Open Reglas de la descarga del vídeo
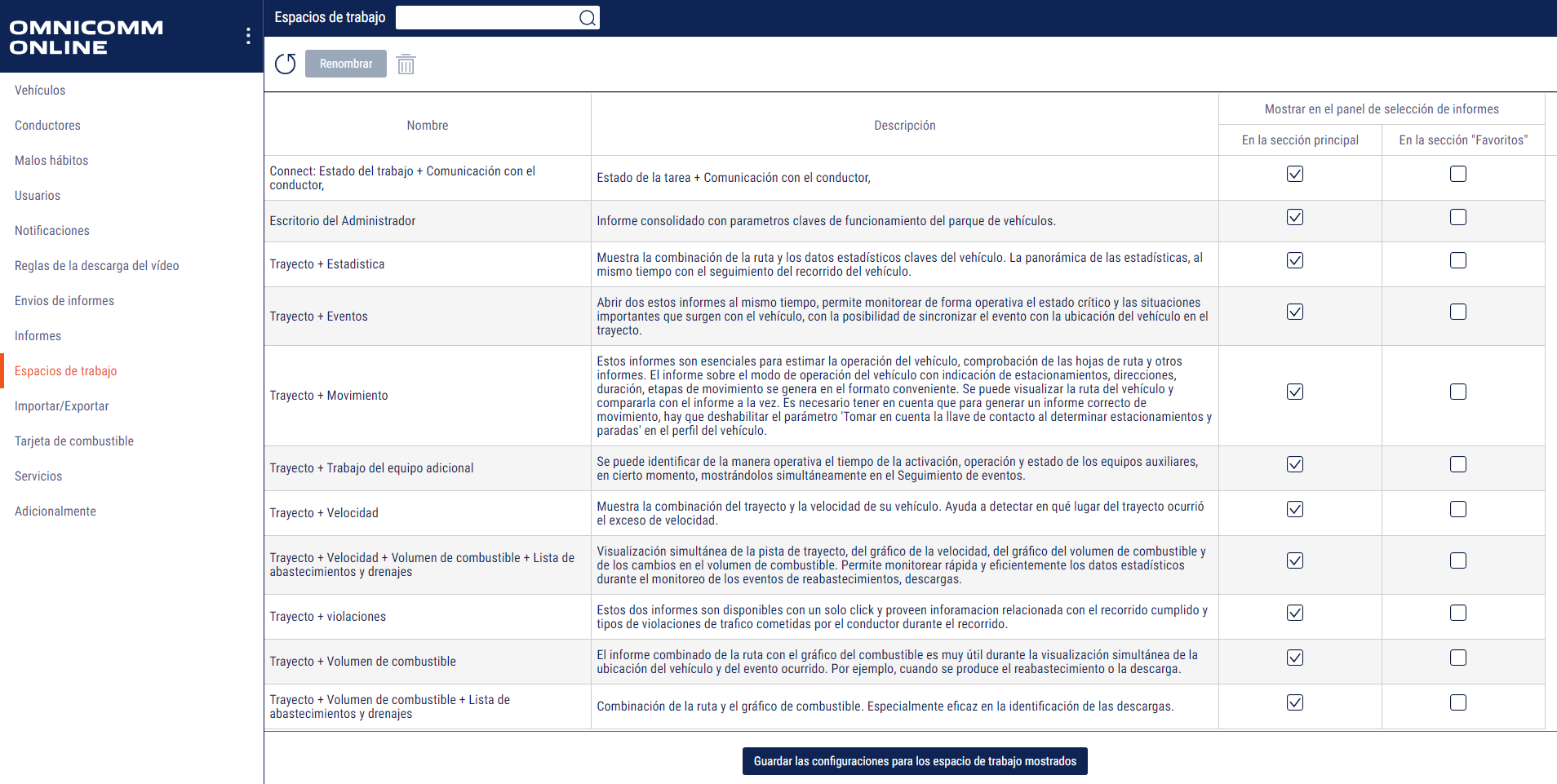1557x784 pixels. click(x=97, y=265)
